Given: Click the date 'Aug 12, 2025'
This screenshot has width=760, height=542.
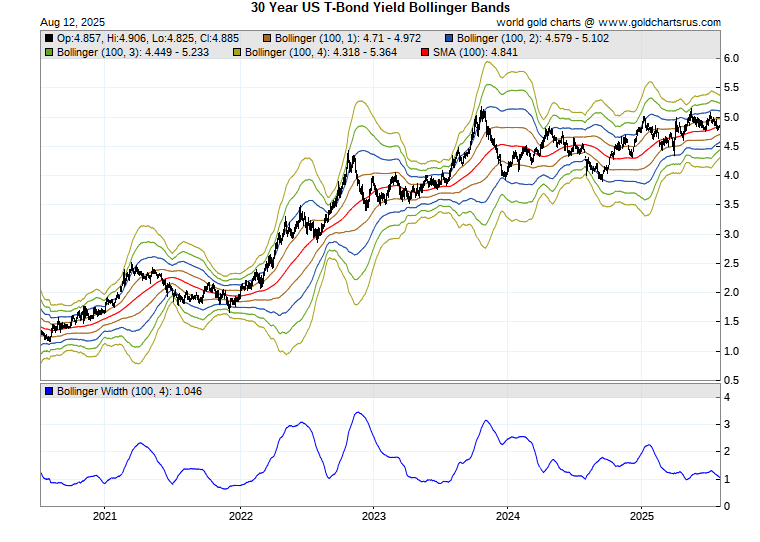Looking at the screenshot, I should click(x=73, y=22).
